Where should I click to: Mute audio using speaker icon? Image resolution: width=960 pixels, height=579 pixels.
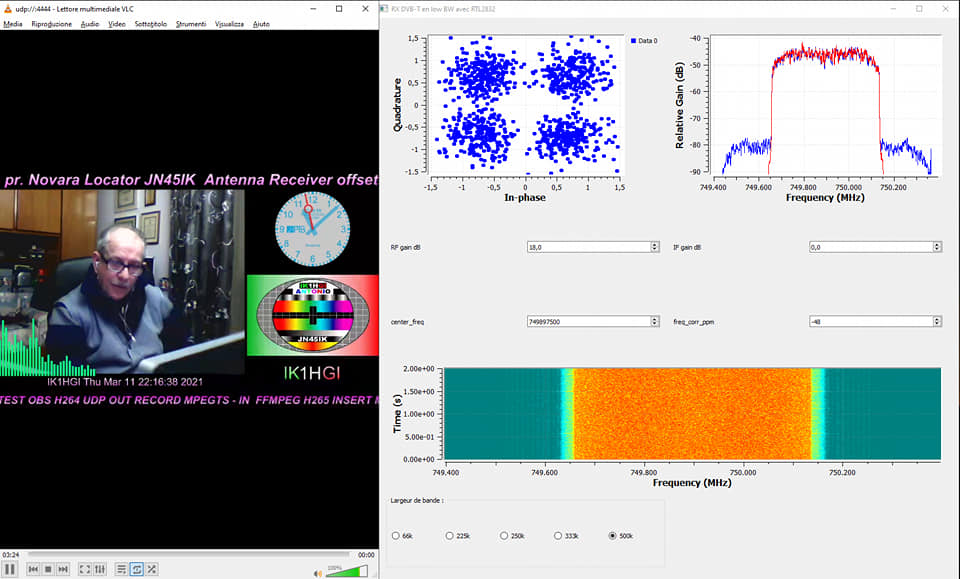[318, 571]
